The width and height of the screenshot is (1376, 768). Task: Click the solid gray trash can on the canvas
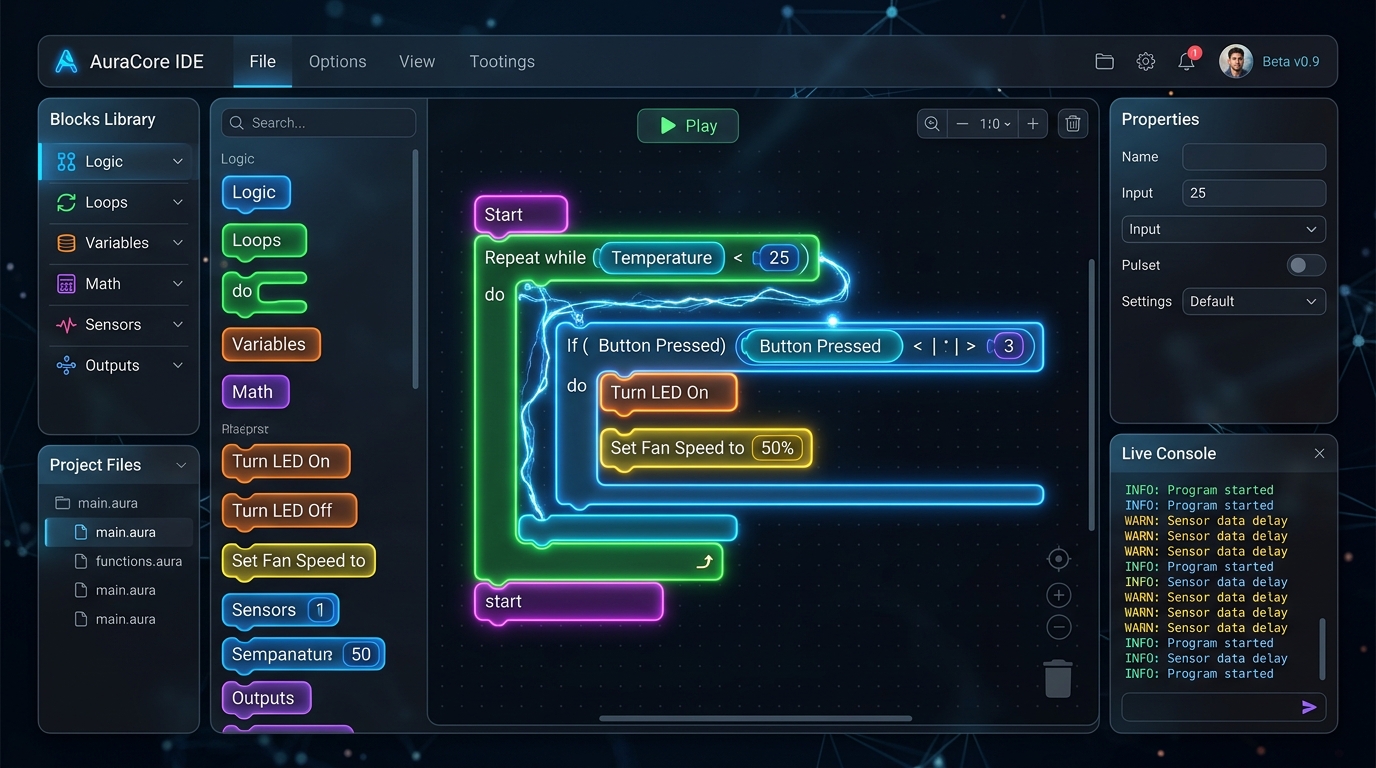[1058, 678]
